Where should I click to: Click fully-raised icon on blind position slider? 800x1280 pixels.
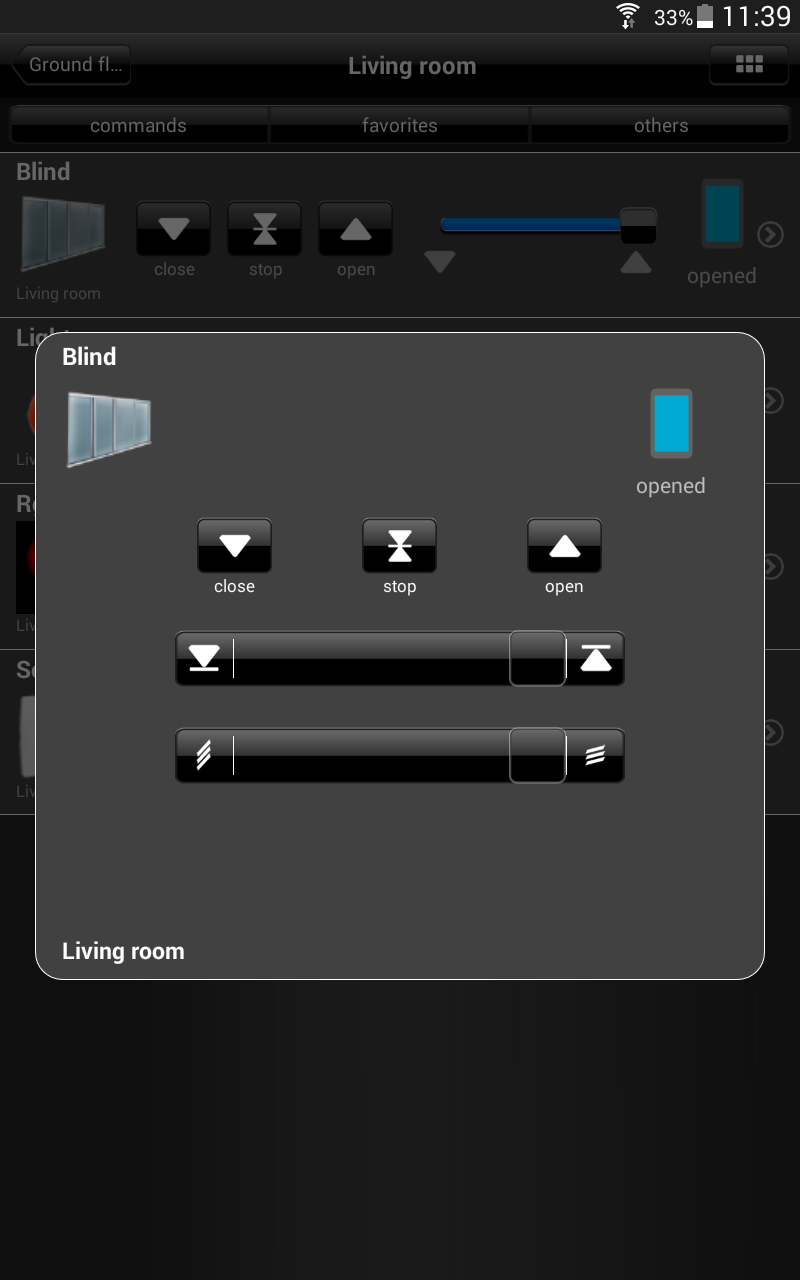click(596, 658)
